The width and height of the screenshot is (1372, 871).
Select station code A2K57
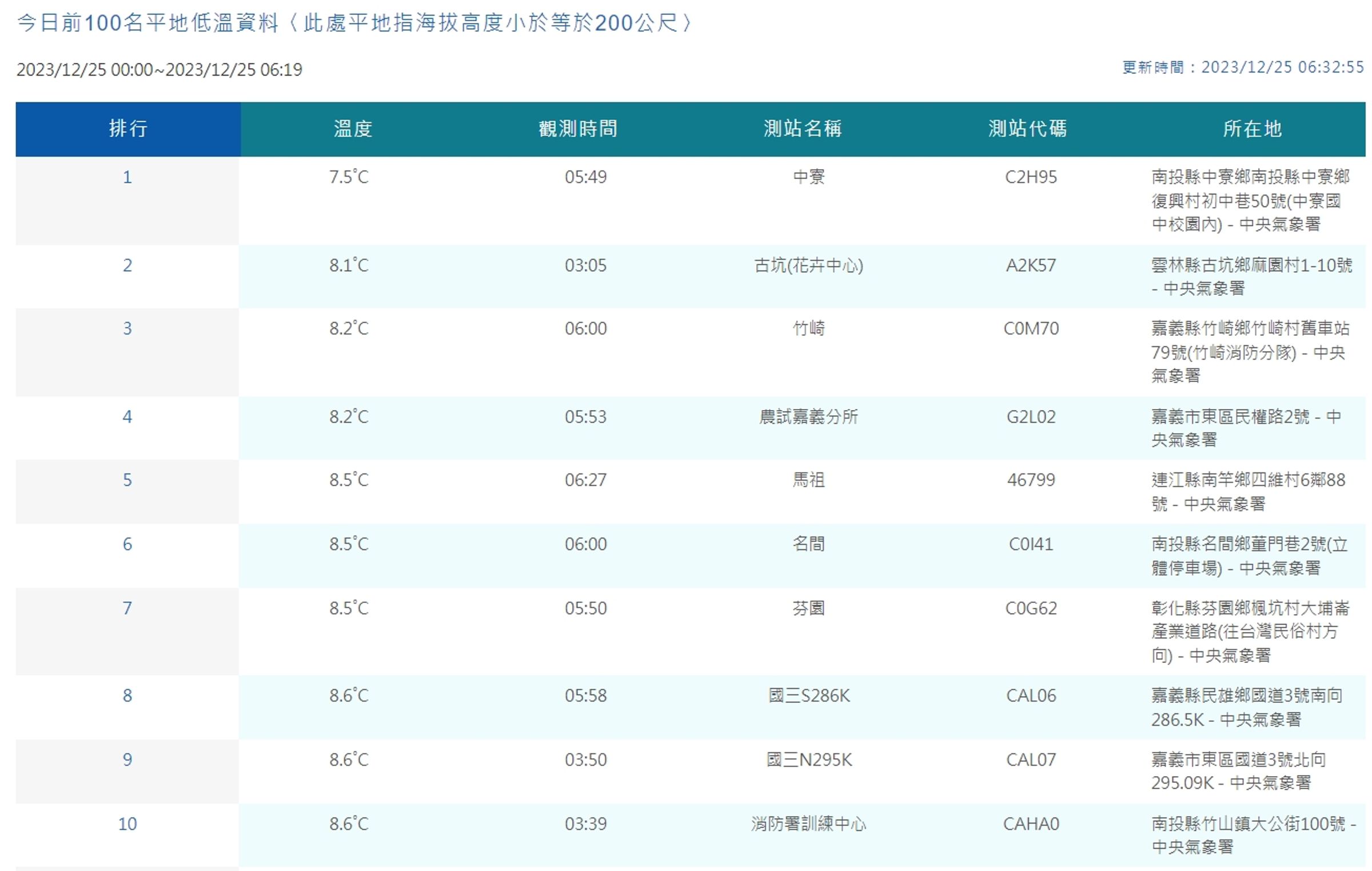(x=1031, y=265)
